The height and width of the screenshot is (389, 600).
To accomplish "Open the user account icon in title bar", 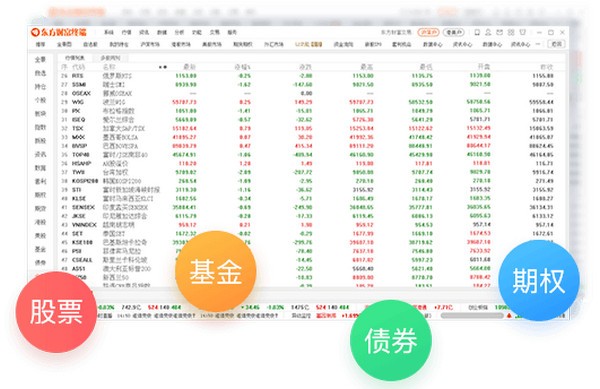I will 488,33.
